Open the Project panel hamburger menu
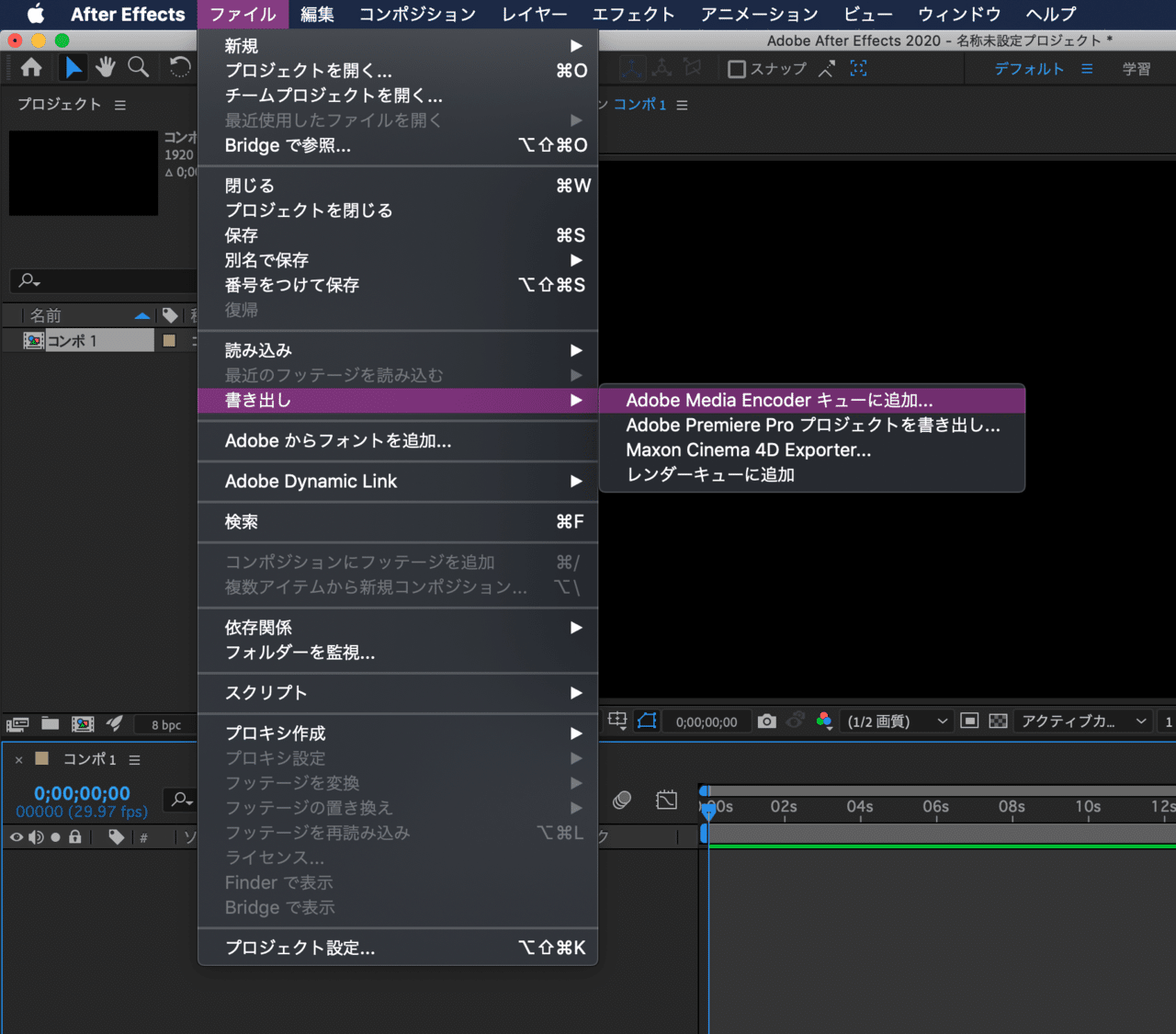Viewport: 1176px width, 1034px height. (x=120, y=105)
